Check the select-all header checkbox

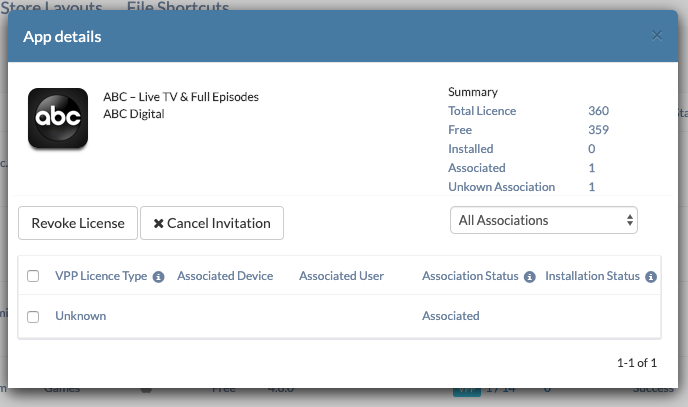click(x=33, y=276)
